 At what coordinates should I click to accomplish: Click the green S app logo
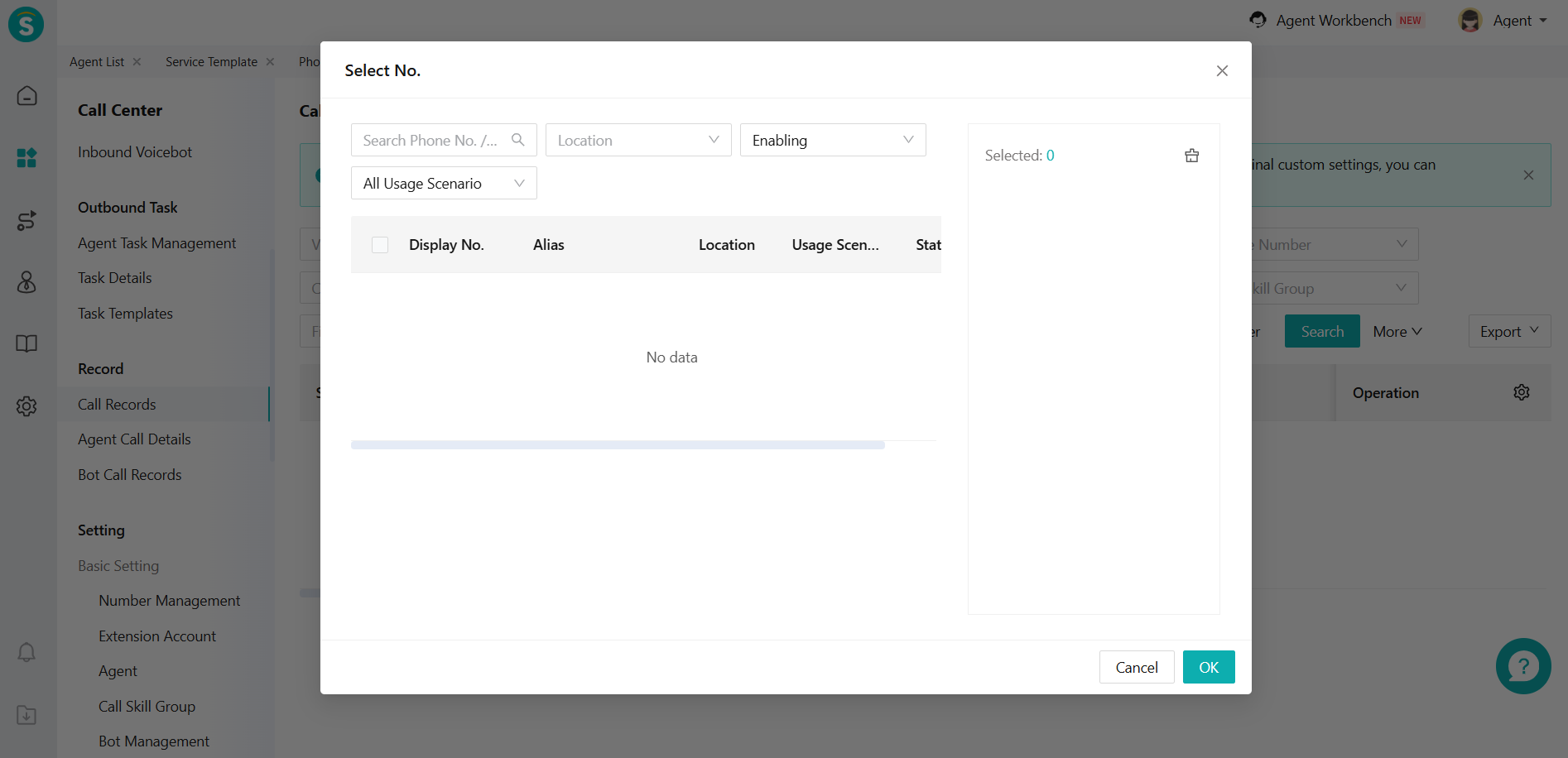click(26, 24)
